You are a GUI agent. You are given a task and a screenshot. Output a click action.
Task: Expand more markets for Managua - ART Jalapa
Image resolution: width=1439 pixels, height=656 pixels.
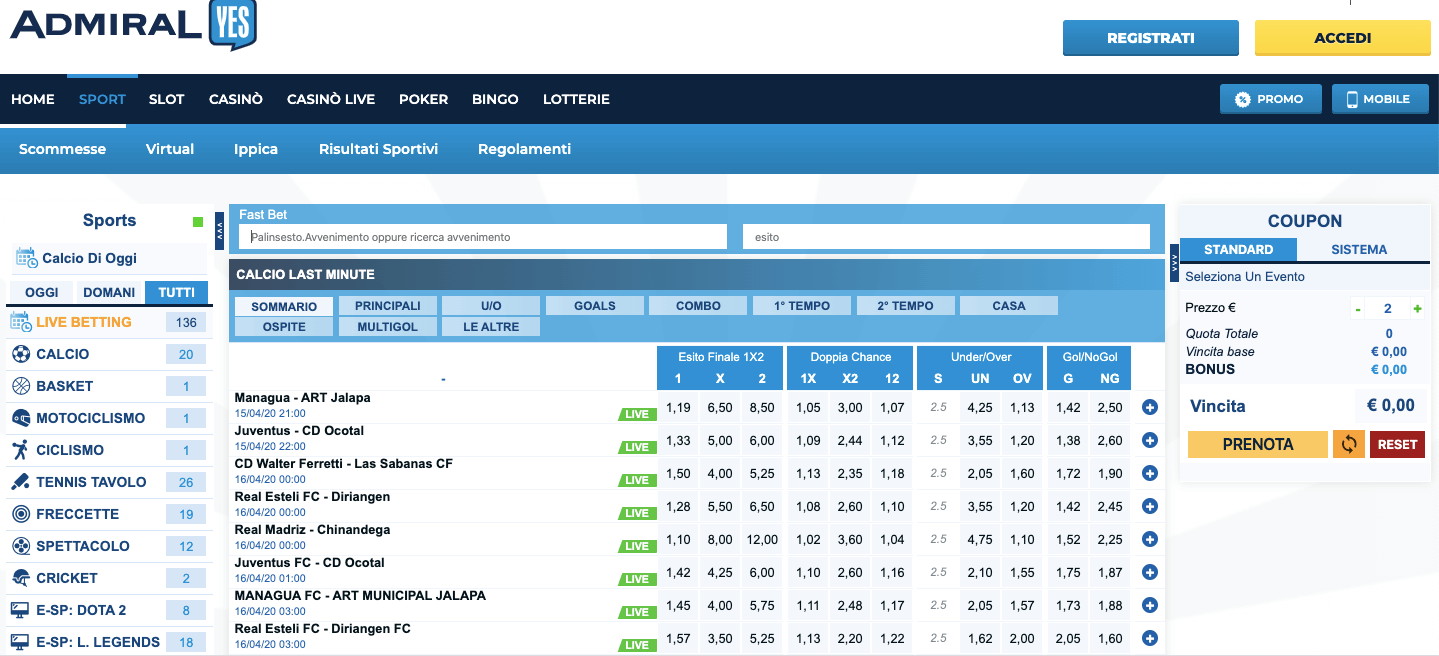pos(1149,407)
